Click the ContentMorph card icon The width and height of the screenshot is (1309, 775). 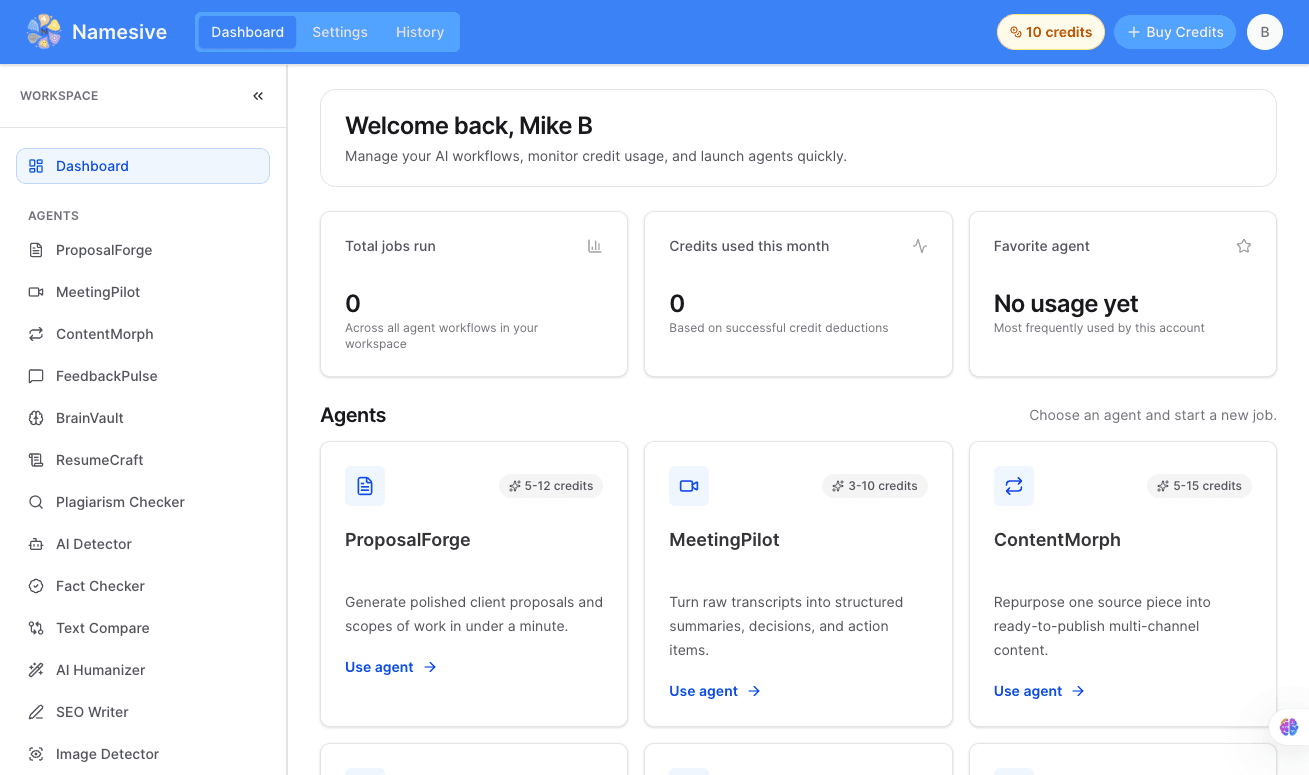[1013, 486]
